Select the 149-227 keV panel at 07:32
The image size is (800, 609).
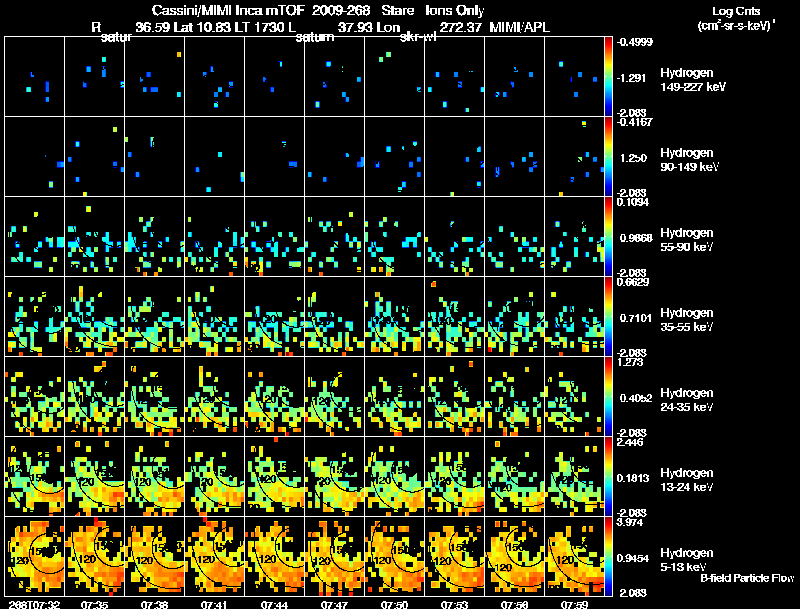pos(35,76)
